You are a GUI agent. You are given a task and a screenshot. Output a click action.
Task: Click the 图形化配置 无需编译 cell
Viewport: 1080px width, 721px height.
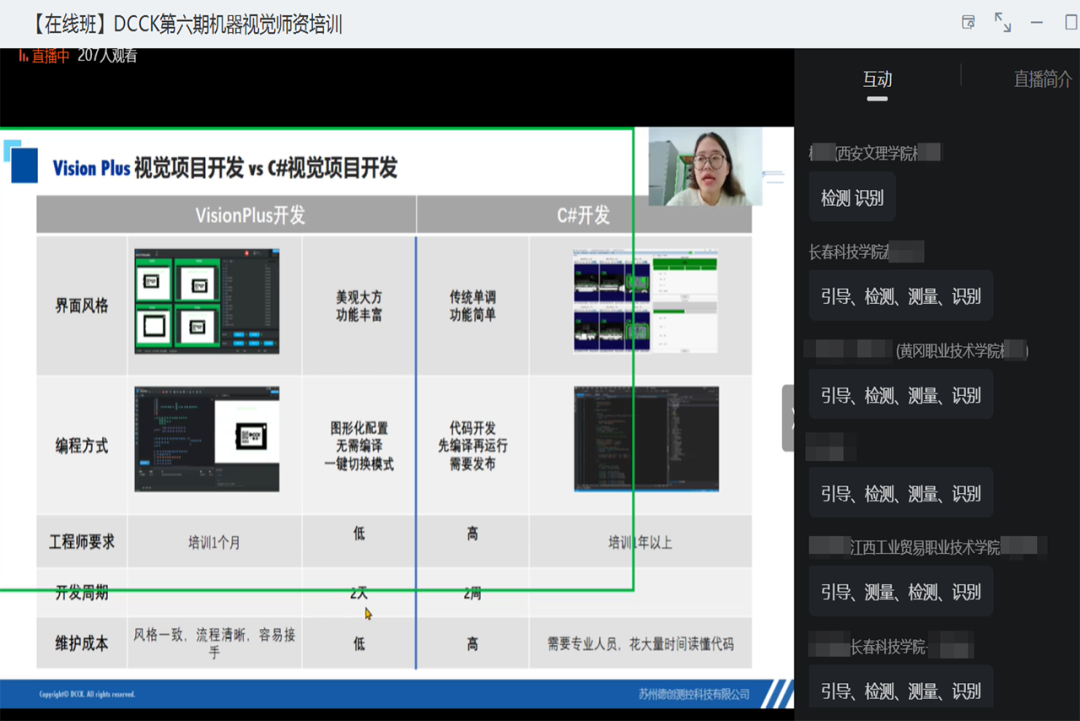[359, 446]
